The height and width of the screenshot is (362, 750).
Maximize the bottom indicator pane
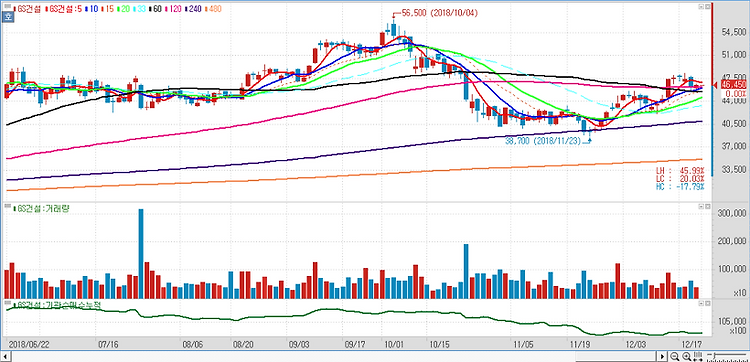[701, 303]
